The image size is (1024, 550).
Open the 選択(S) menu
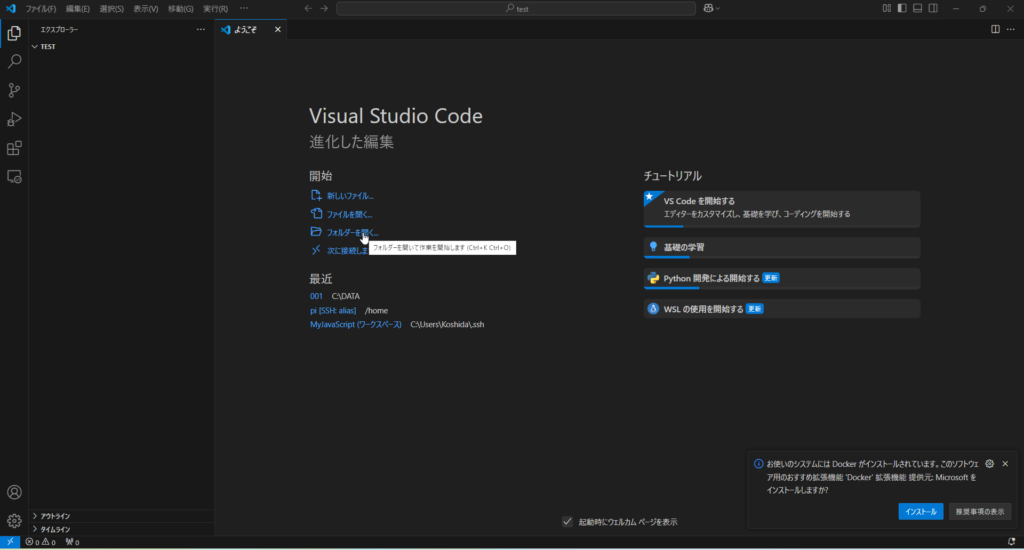coord(112,8)
